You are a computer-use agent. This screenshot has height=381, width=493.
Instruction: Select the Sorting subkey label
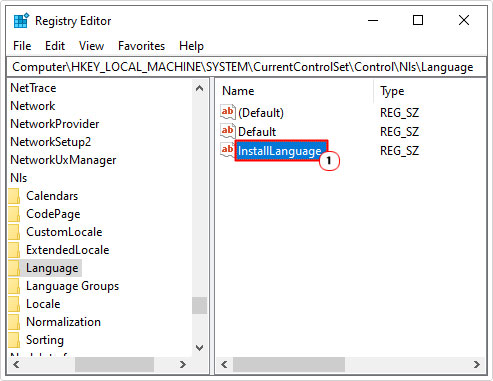(45, 340)
